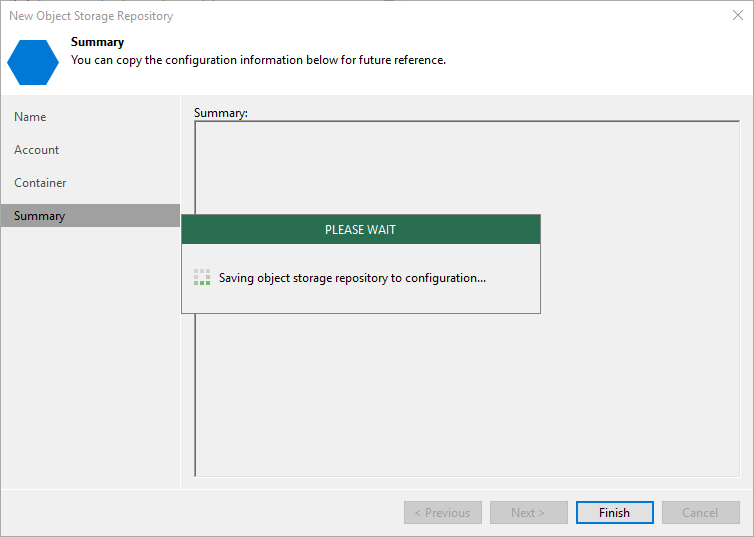Go to the Account wizard step

37,150
